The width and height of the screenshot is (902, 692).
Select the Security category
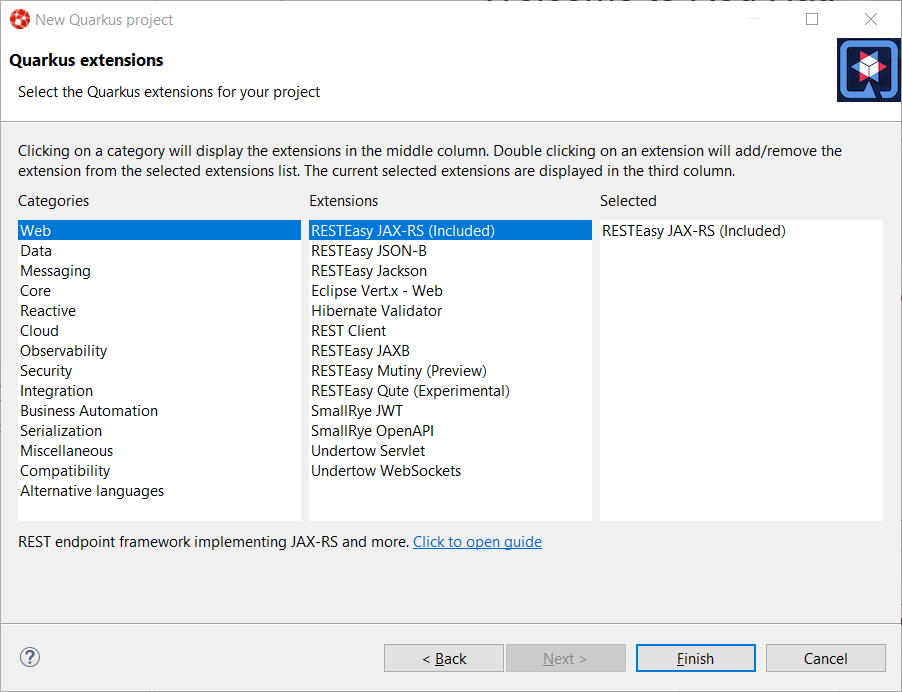click(159, 370)
